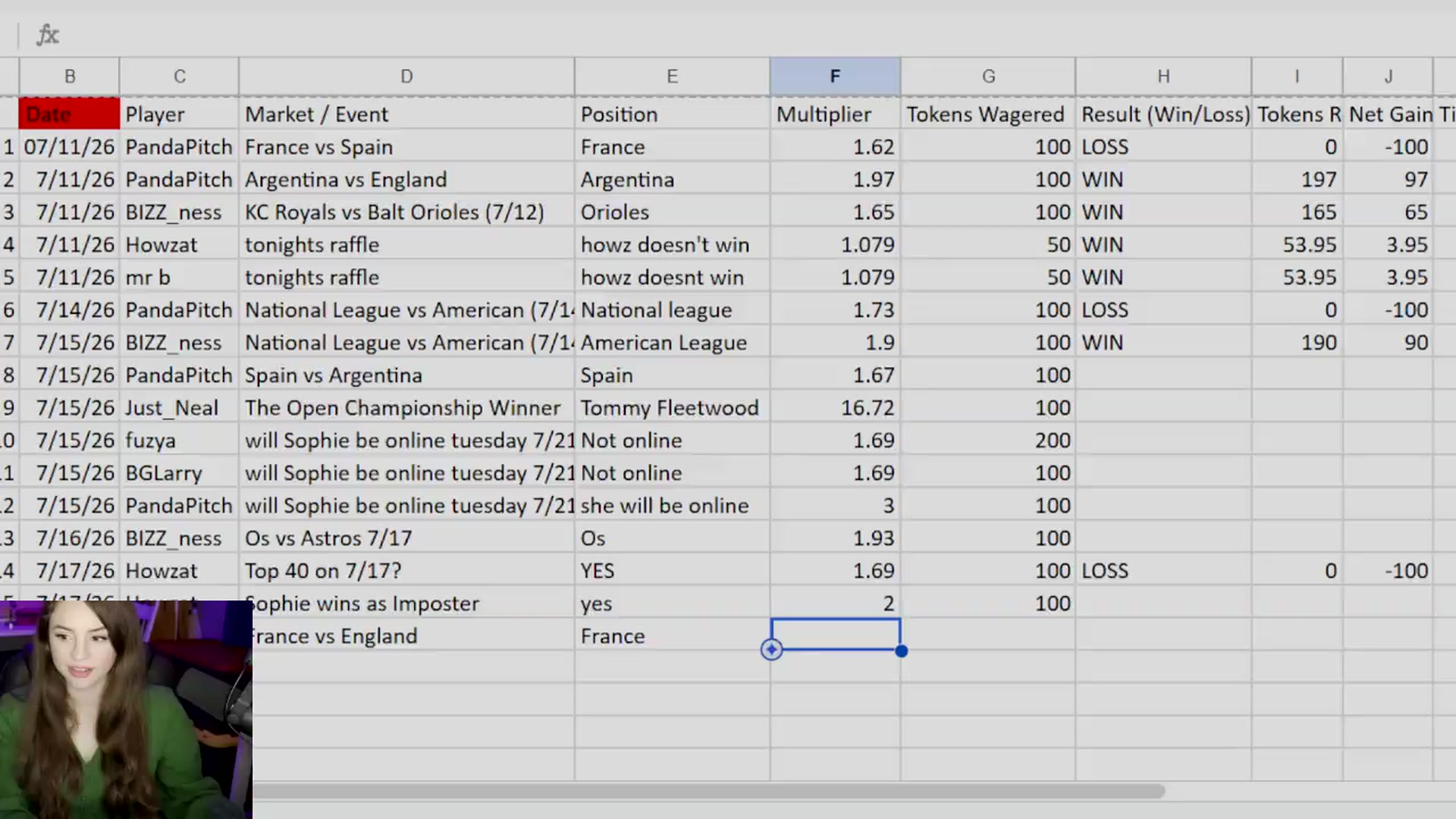Select highlighted column F header

(x=835, y=77)
